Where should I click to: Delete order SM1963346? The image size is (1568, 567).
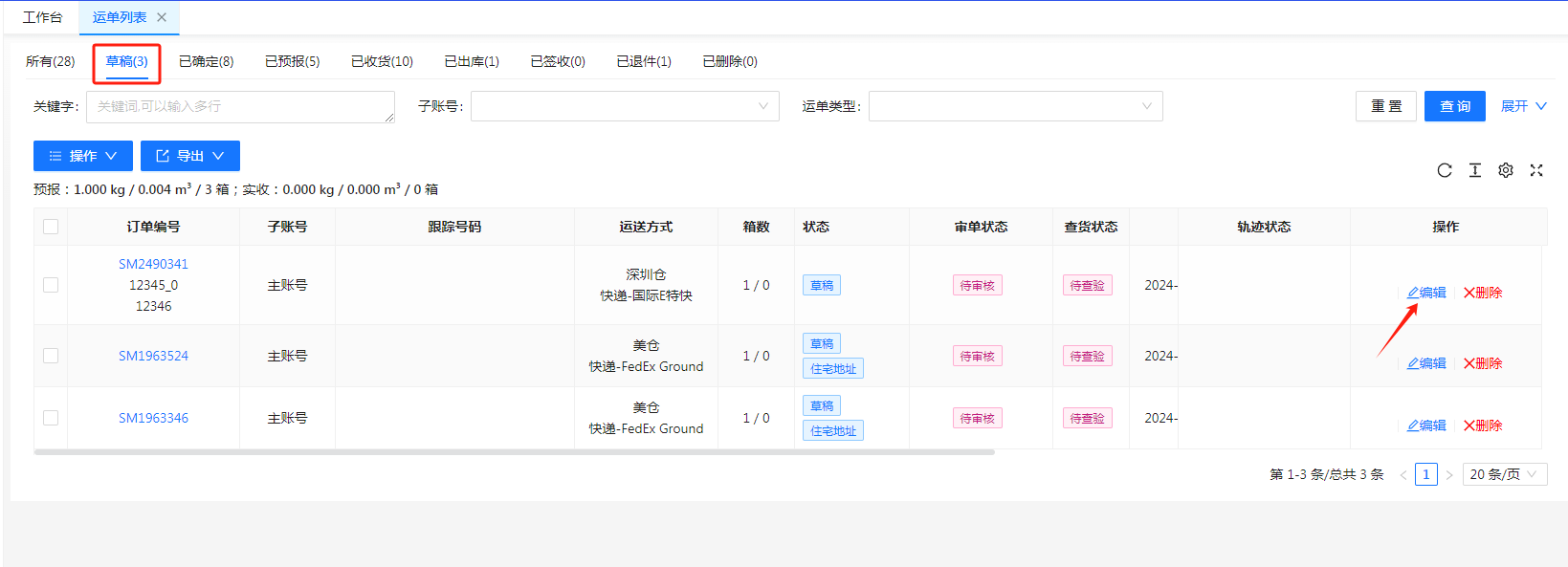[x=1483, y=425]
